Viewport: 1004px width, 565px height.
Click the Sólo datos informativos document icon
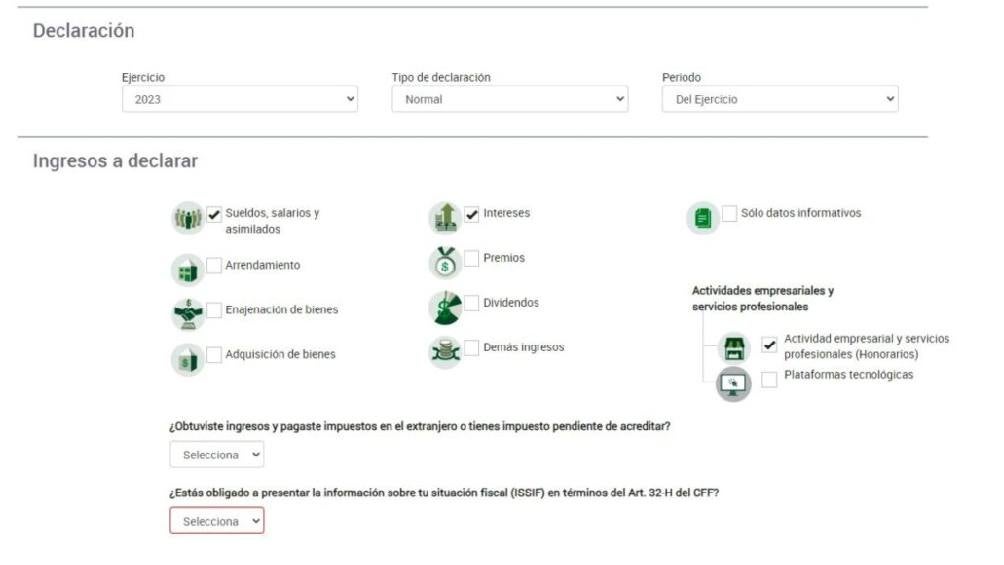[703, 218]
